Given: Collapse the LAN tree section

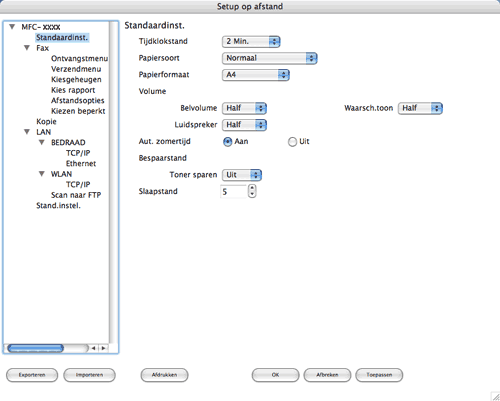Looking at the screenshot, I should (27, 132).
